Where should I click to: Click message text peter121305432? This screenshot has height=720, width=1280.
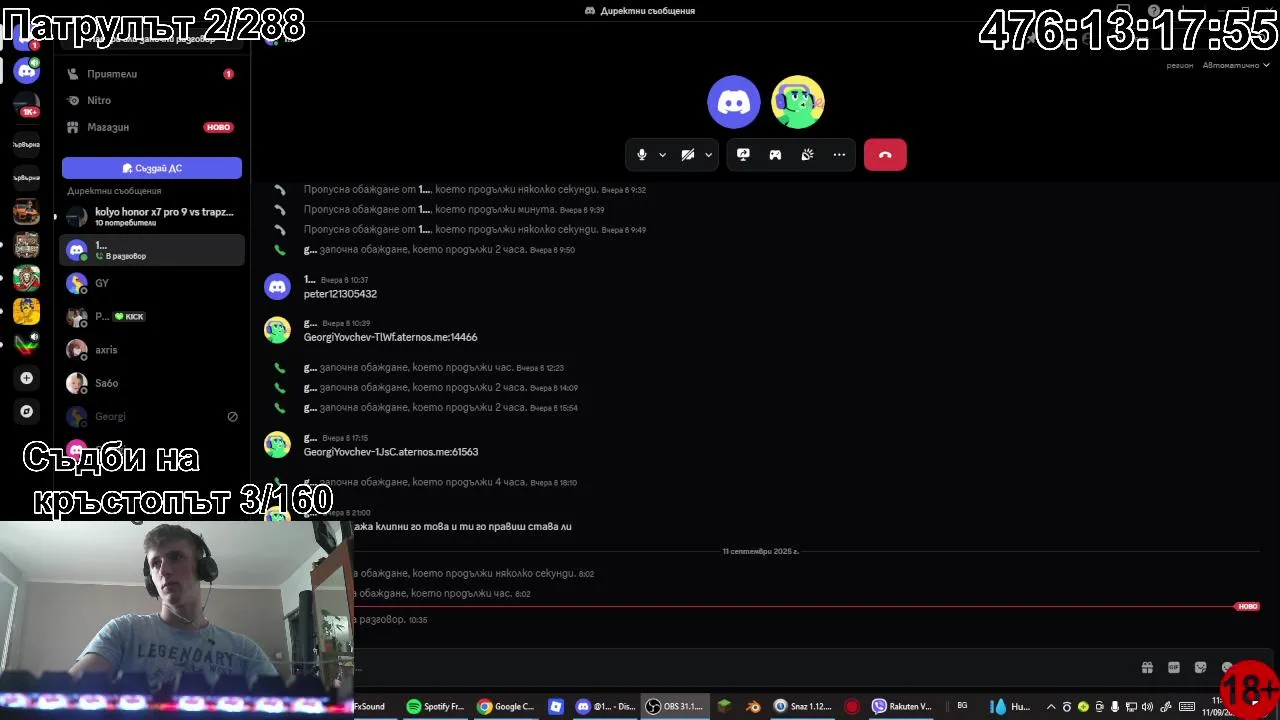click(340, 294)
